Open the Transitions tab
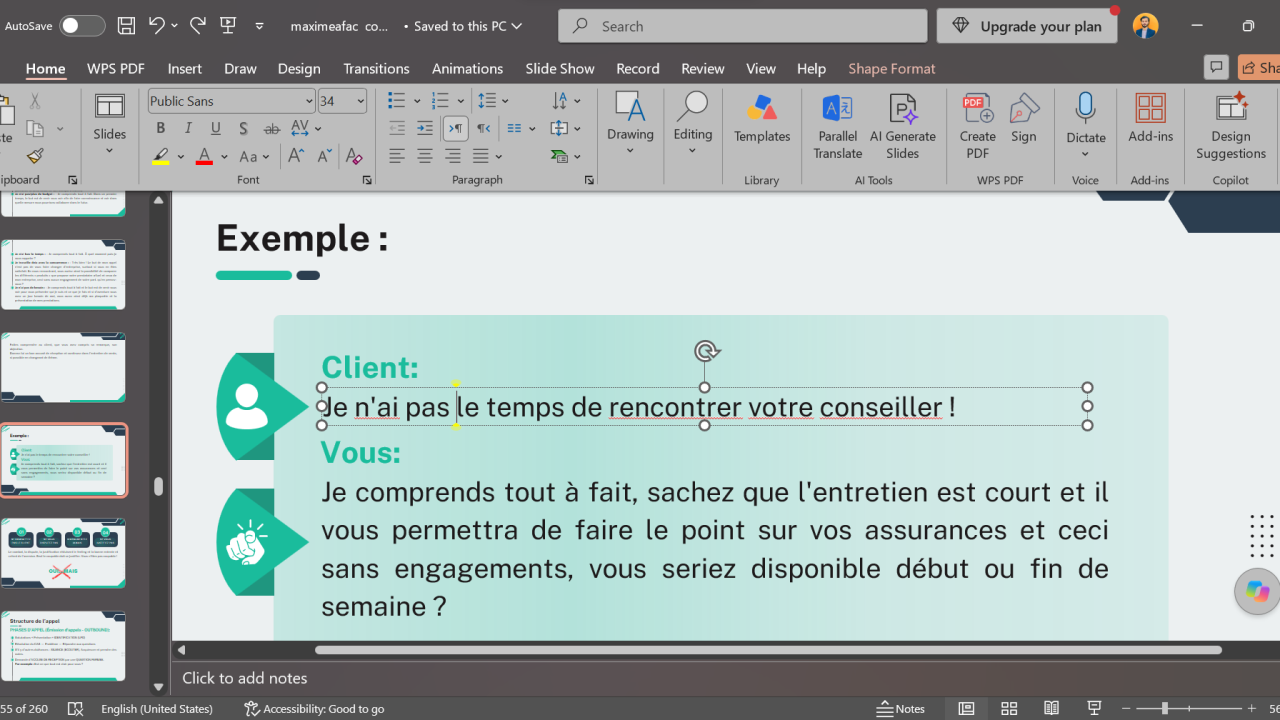Image resolution: width=1280 pixels, height=720 pixels. point(376,68)
